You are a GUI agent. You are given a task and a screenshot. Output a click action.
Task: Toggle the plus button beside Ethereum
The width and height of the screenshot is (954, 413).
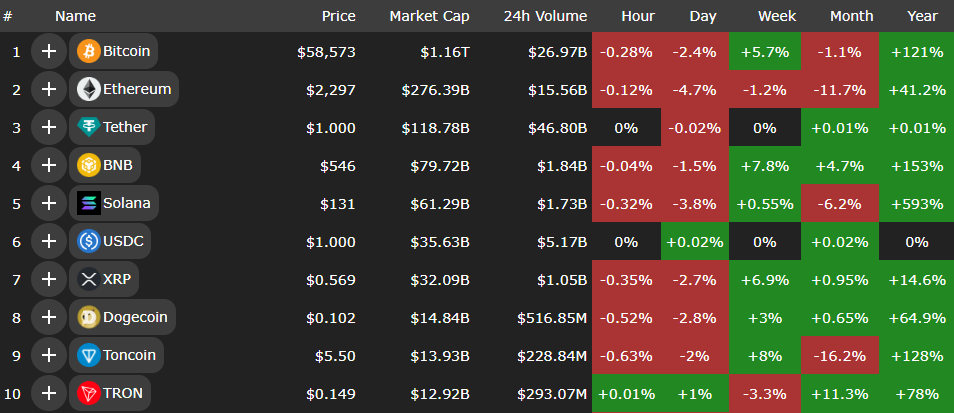pyautogui.click(x=48, y=89)
